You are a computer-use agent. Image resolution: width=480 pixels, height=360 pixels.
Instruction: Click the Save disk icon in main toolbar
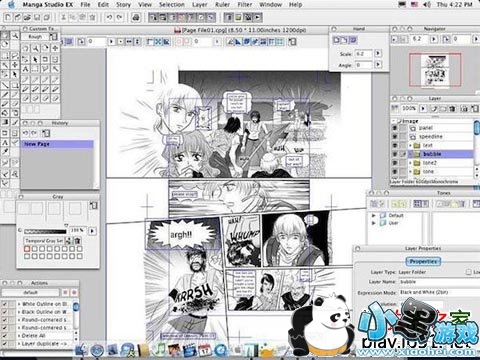[37, 17]
